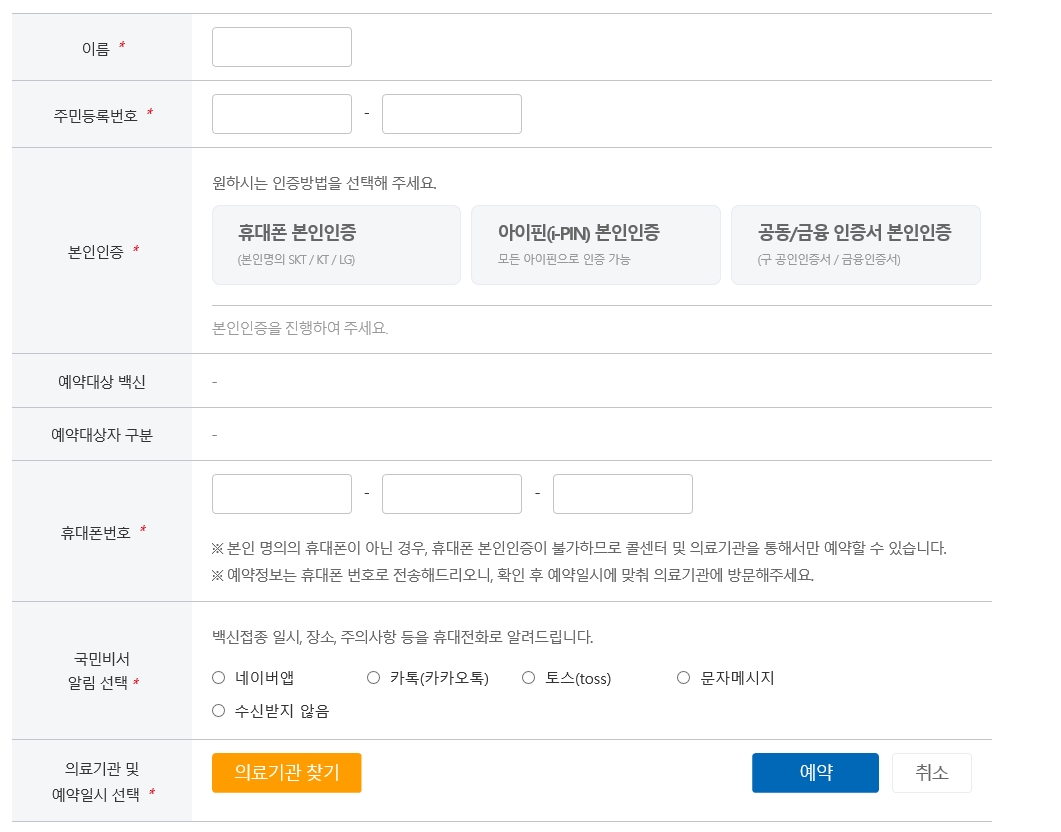Viewport: 1061px width, 832px height.
Task: Click the 원하시는 인증방법을 선택해 주세요 text
Action: [324, 183]
